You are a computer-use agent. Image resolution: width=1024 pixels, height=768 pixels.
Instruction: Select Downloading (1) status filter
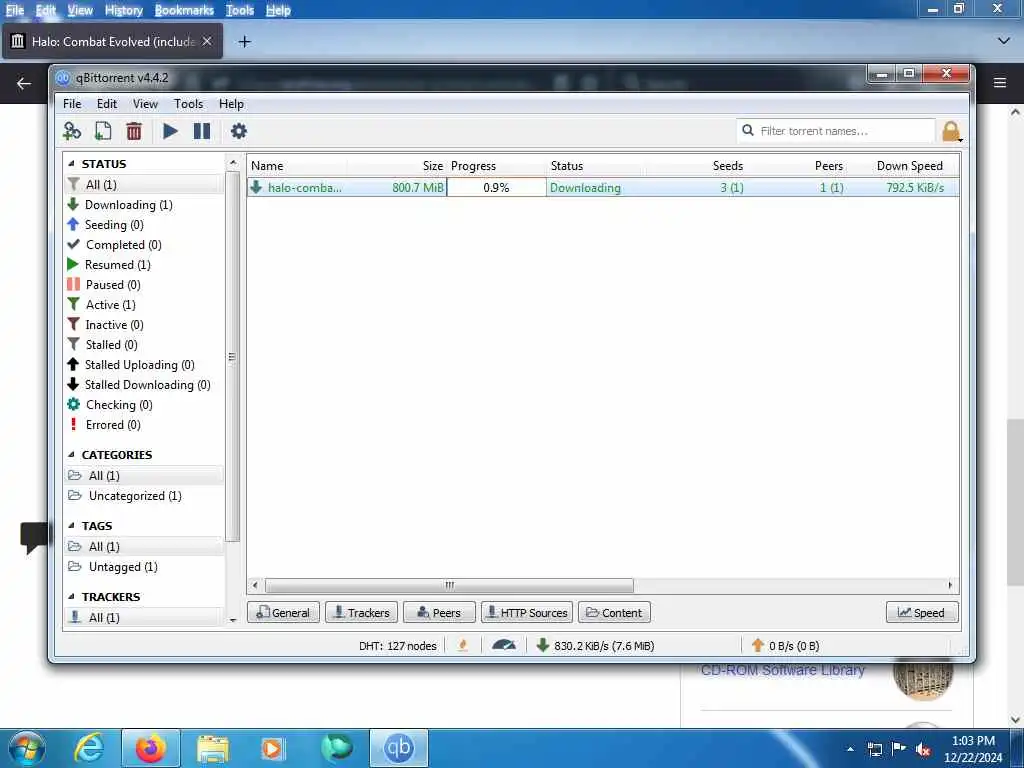pos(129,205)
